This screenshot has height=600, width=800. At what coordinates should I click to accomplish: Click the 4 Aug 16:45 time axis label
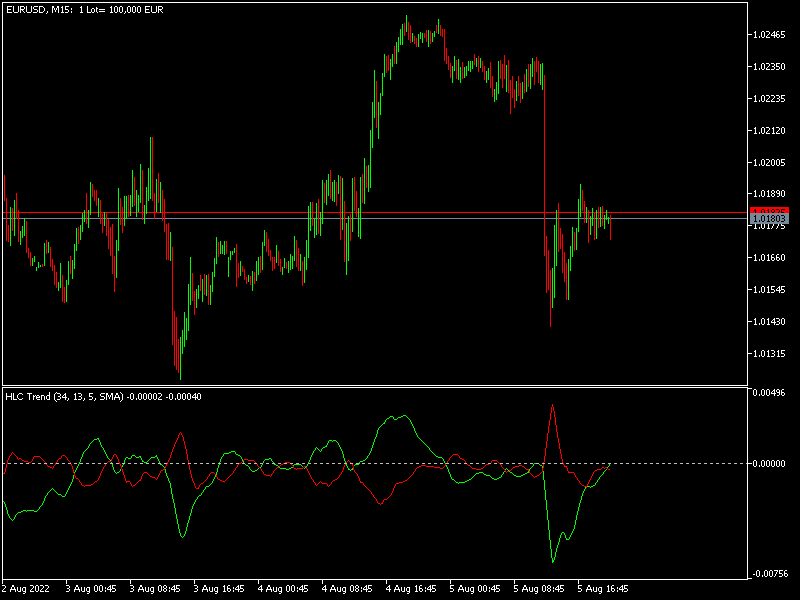411,589
